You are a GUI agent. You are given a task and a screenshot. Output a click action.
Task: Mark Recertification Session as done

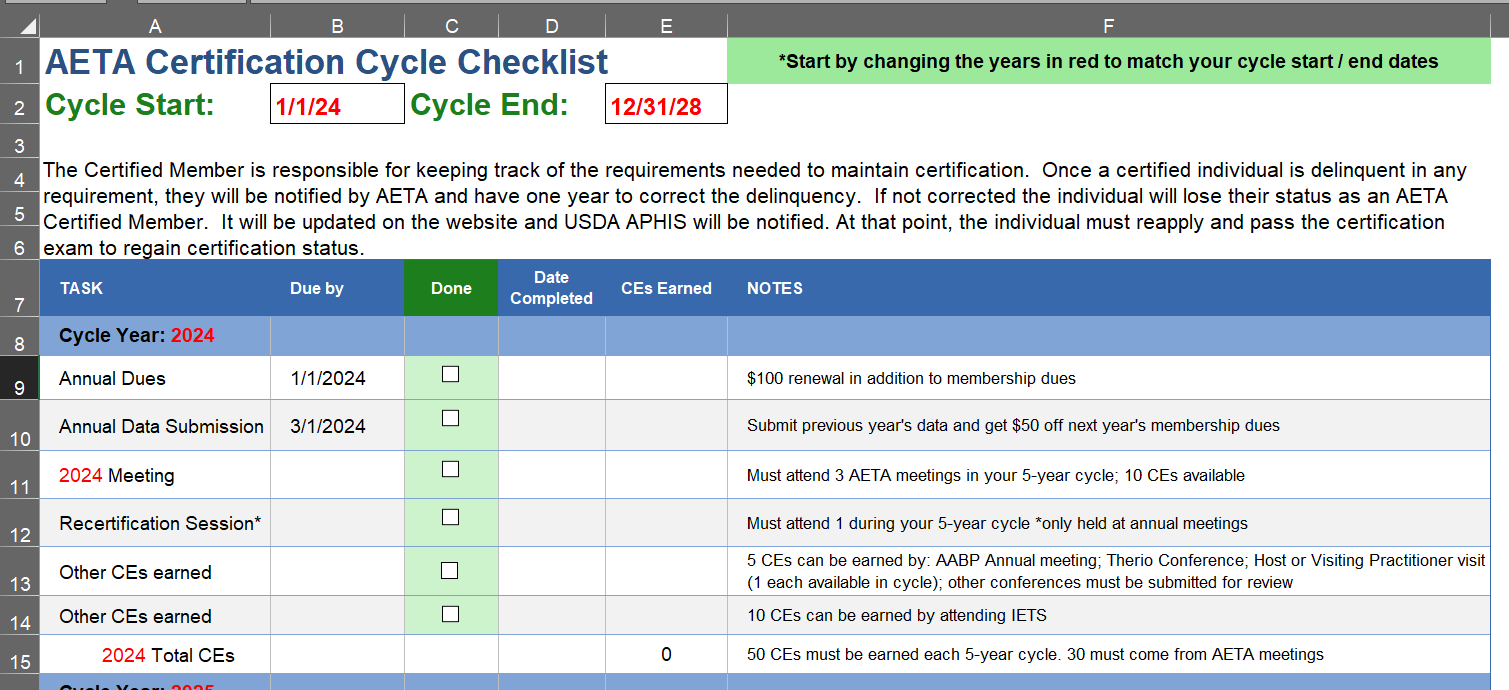(x=451, y=516)
